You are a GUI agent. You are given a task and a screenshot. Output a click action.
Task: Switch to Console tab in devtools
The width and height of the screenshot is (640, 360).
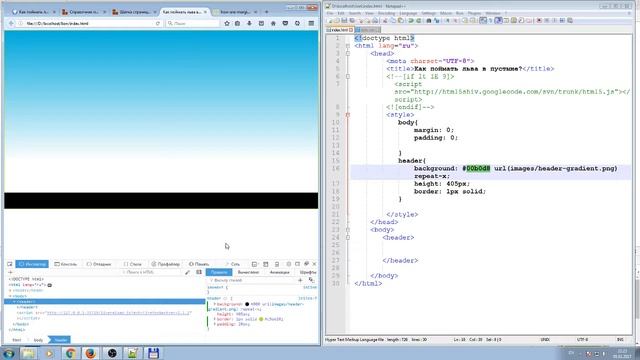pos(66,264)
